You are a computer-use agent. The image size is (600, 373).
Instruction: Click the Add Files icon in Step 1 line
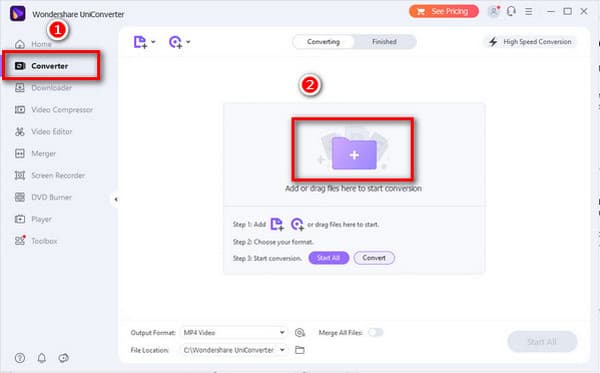pos(277,224)
